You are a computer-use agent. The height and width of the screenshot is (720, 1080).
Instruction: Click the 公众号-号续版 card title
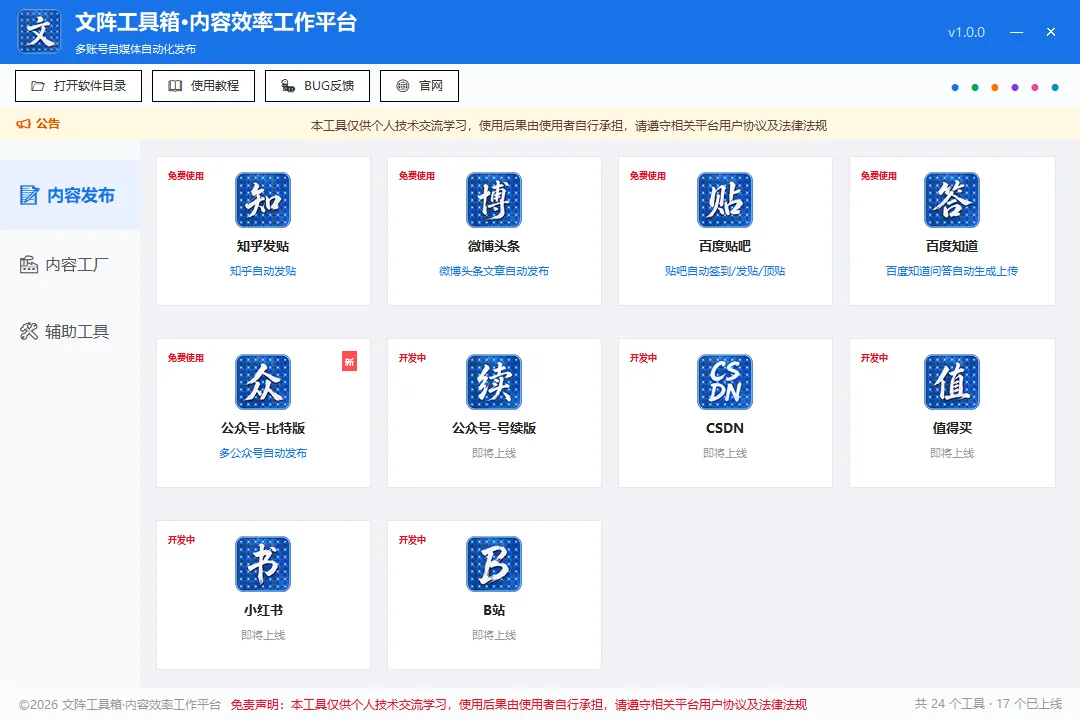494,428
